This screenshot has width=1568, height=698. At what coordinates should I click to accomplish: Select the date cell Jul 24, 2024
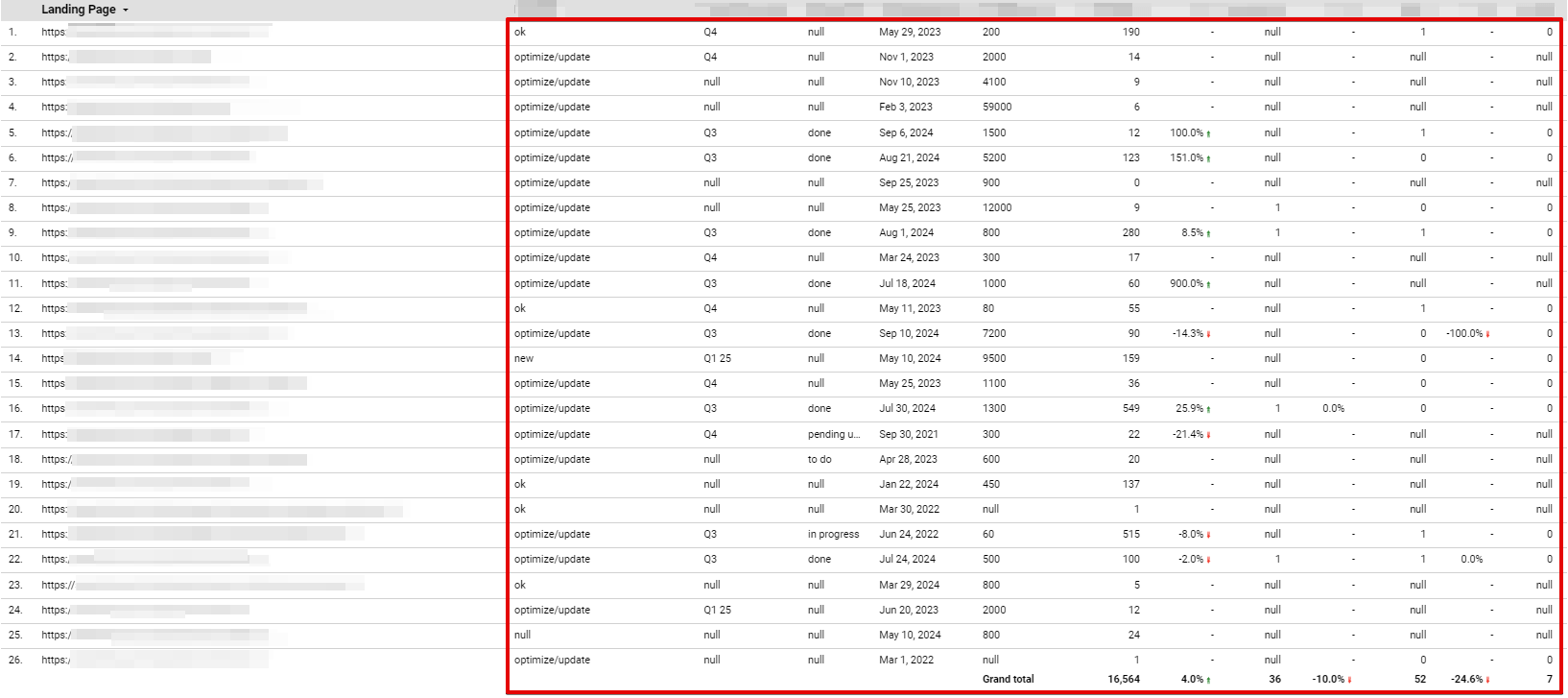(x=907, y=559)
